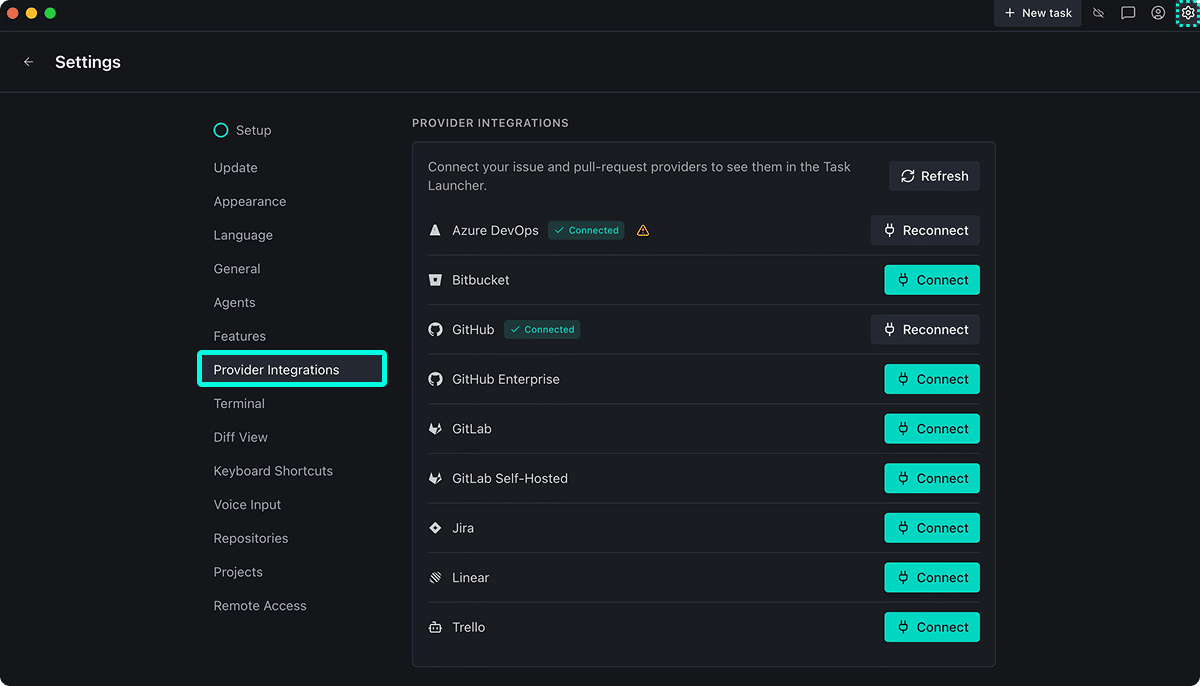Image resolution: width=1200 pixels, height=686 pixels.
Task: Click the Azure DevOps Connected badge
Action: (x=586, y=230)
